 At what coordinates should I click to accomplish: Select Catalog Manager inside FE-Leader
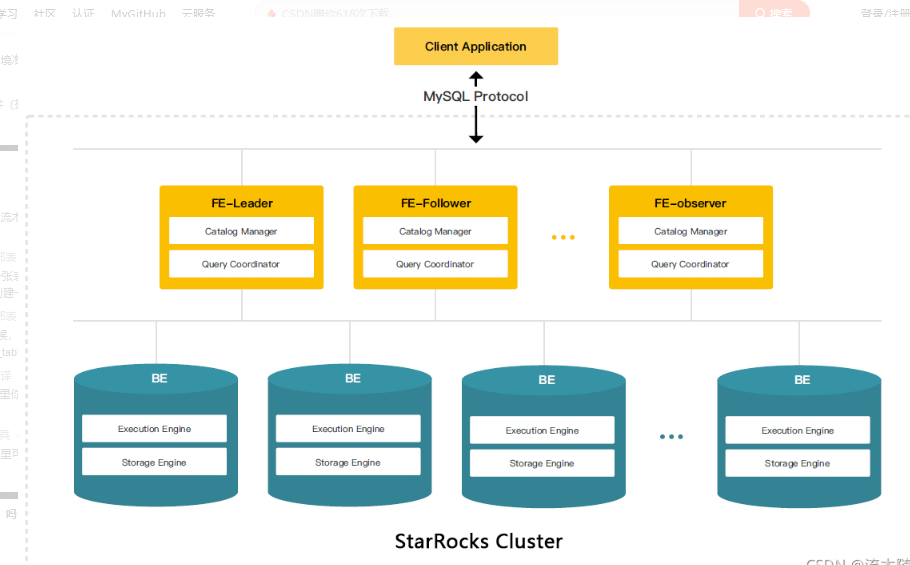pos(241,231)
